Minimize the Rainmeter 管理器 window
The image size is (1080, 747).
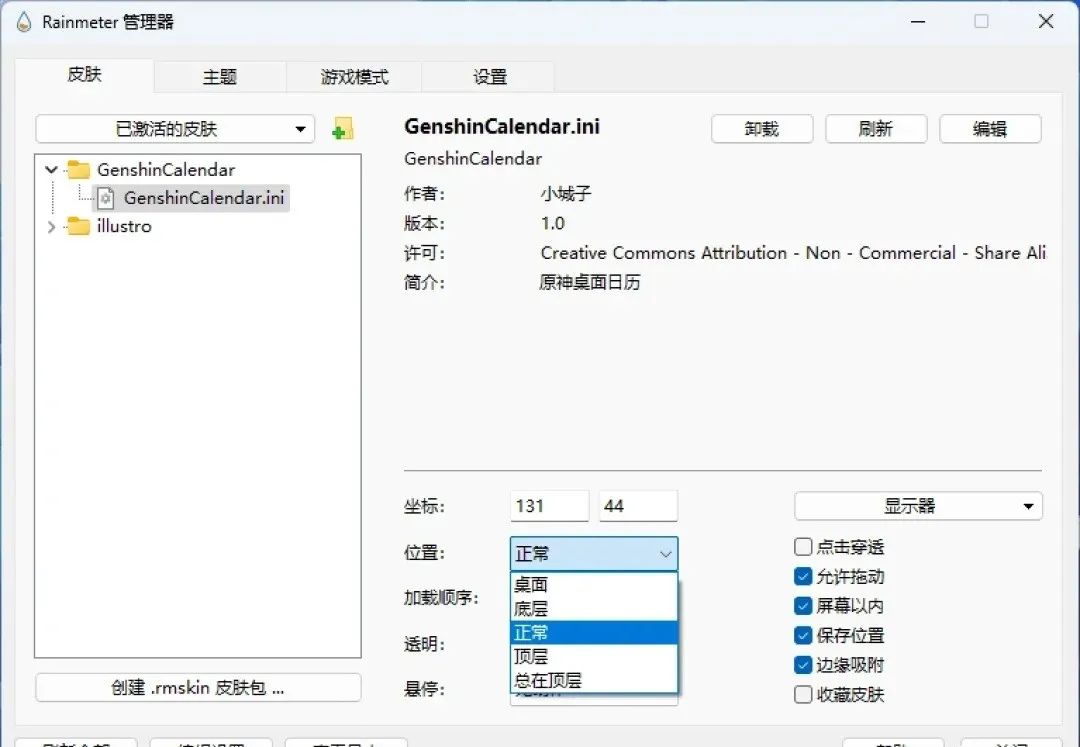point(917,22)
